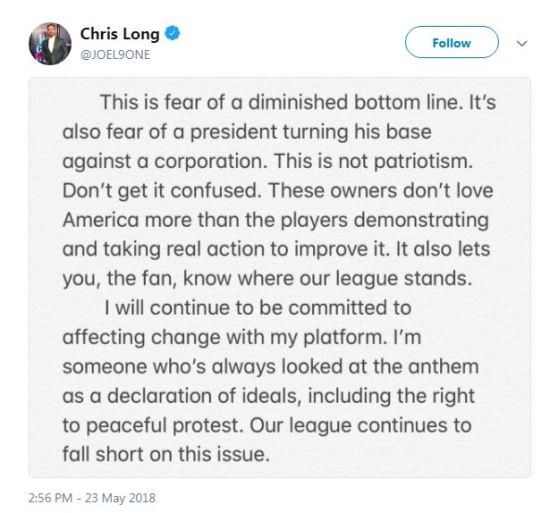This screenshot has width=550, height=513.
Task: Click the blue verified badge
Action: click(173, 33)
